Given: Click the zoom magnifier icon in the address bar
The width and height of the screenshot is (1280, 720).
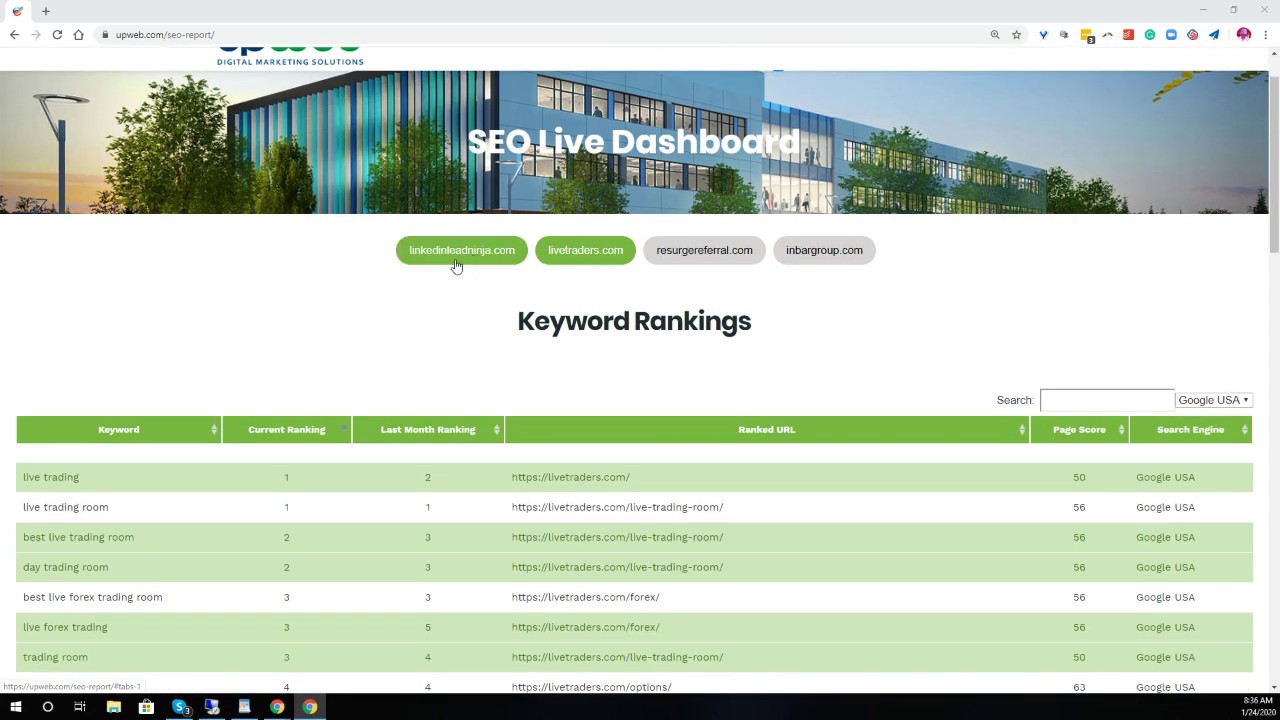Looking at the screenshot, I should [x=995, y=34].
